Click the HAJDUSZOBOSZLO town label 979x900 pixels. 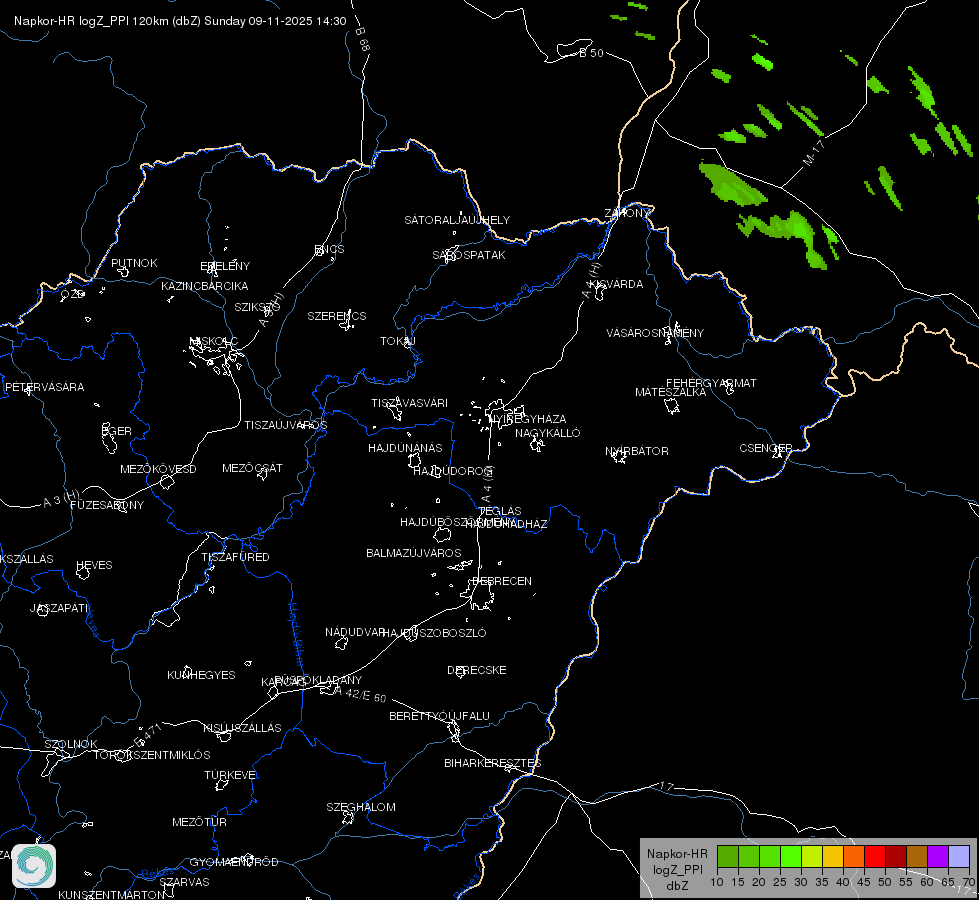click(434, 633)
